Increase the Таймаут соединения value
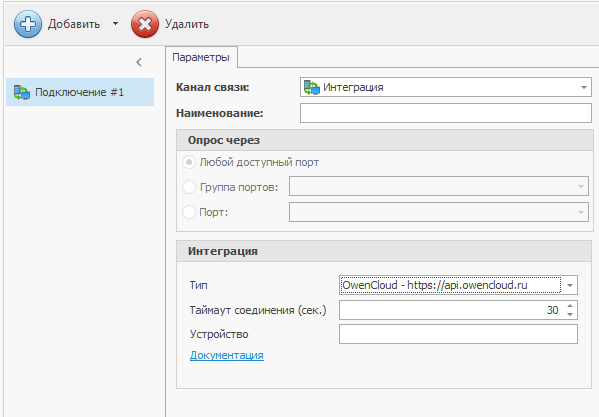The width and height of the screenshot is (599, 417). (570, 306)
